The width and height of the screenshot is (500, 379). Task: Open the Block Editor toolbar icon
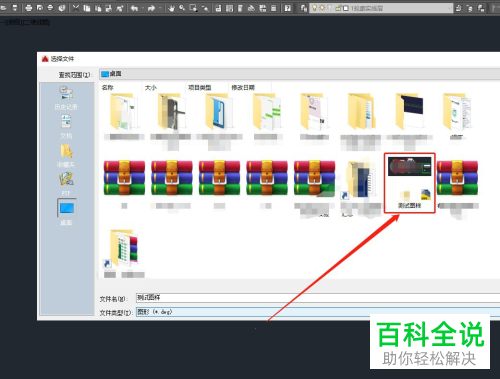tap(120, 8)
